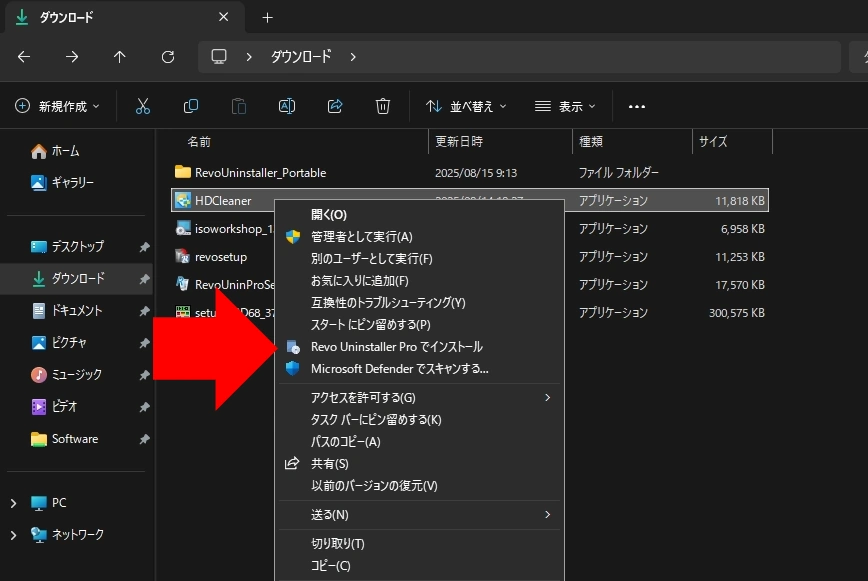Refresh the current folder
This screenshot has height=581, width=868.
coord(168,56)
